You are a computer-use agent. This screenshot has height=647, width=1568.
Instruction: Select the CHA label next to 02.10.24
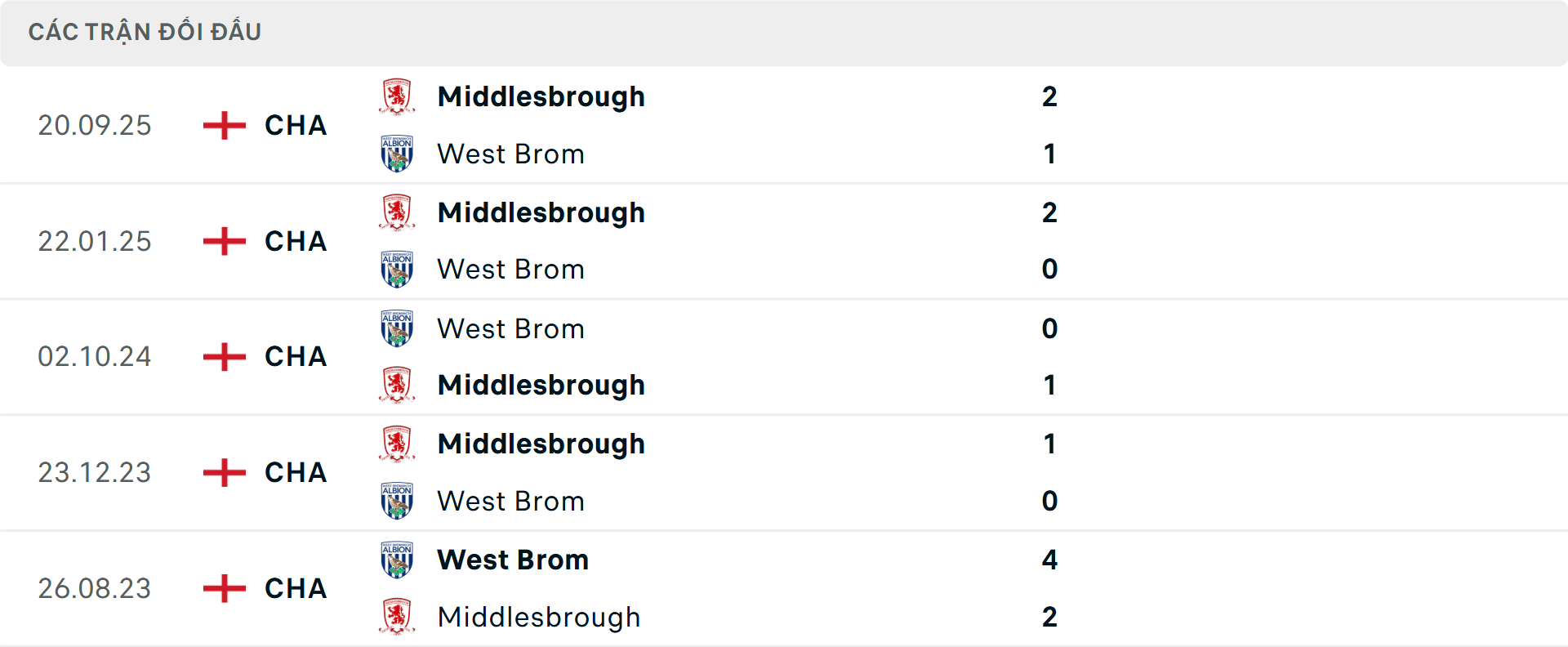(x=295, y=357)
